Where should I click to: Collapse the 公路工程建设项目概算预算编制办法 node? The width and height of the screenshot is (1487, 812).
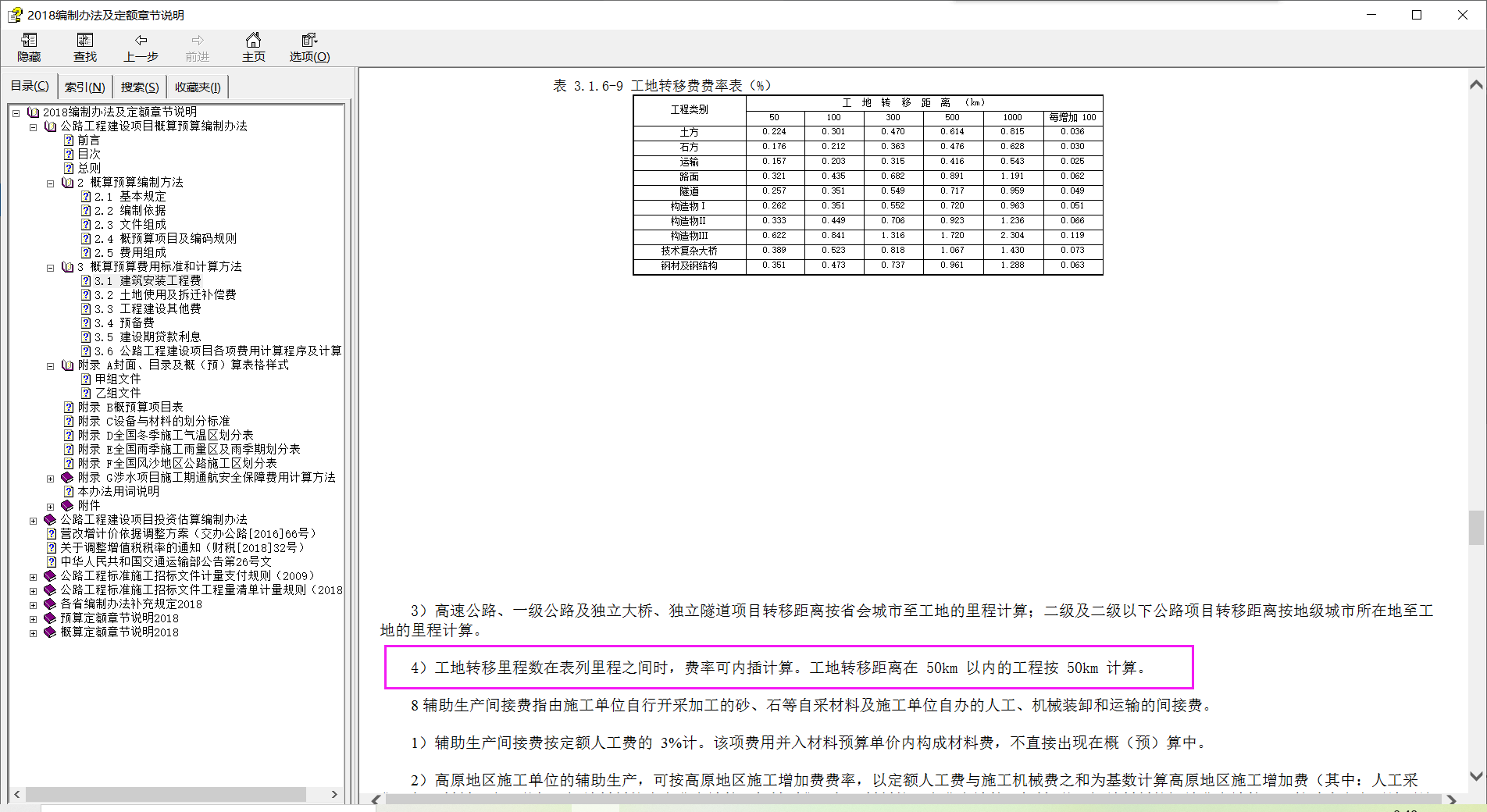33,127
